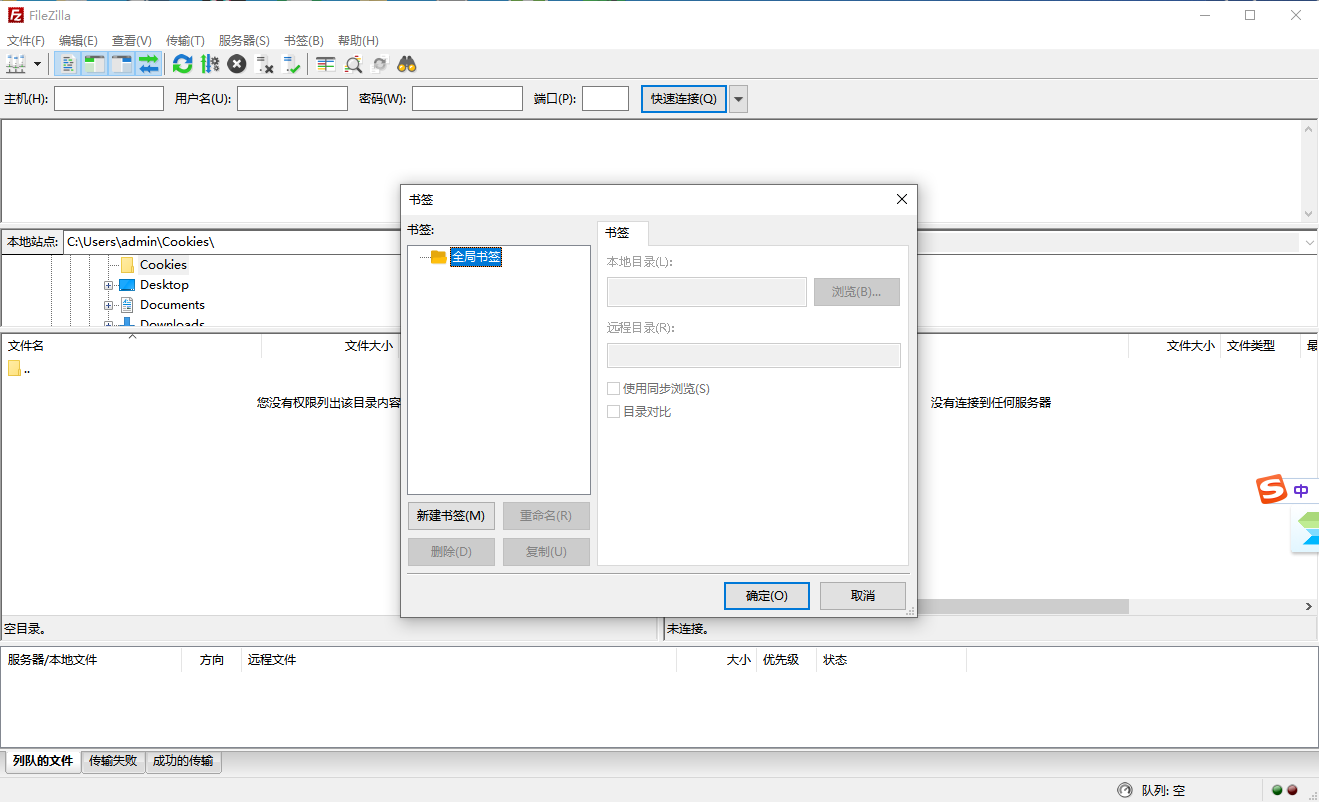Enable 目录对比 checkbox in bookmark dialog
This screenshot has height=802, width=1319.
tap(614, 411)
